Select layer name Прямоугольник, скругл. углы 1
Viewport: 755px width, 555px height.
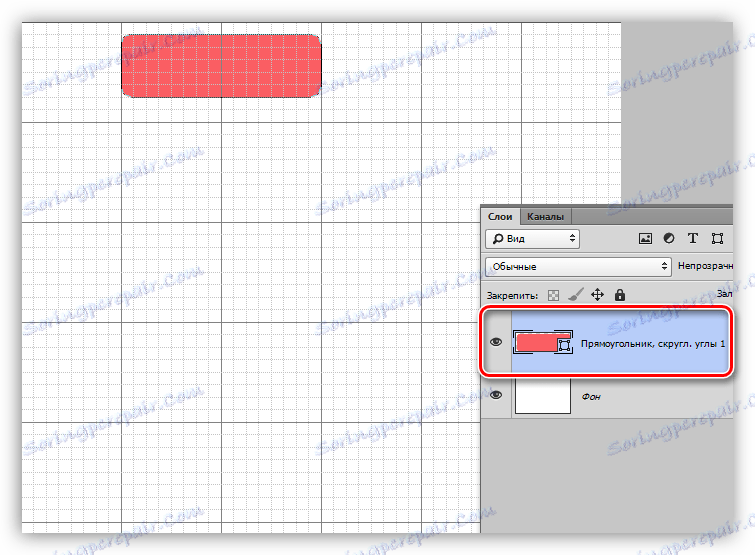[652, 344]
